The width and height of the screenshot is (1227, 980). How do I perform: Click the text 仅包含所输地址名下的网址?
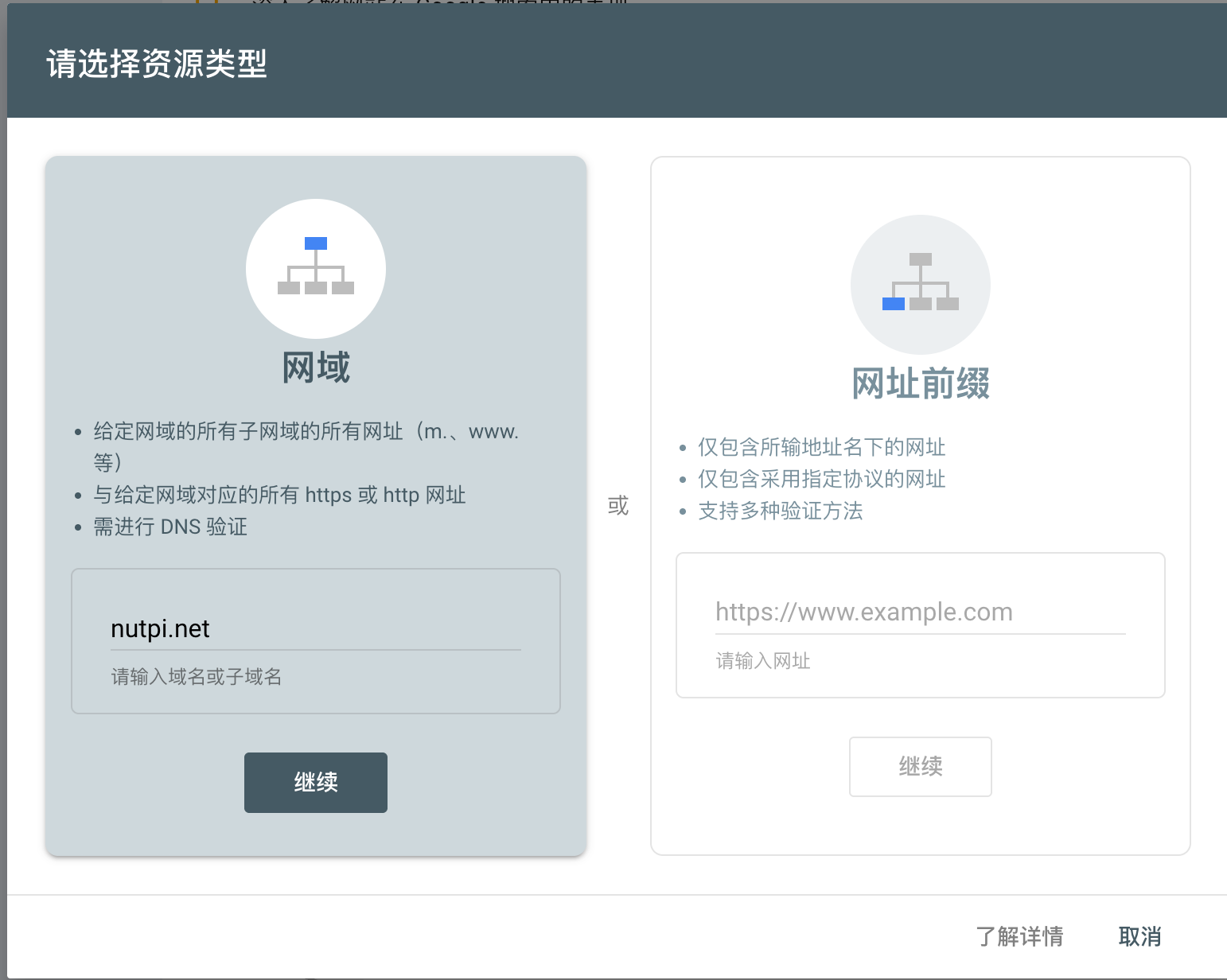click(x=822, y=447)
